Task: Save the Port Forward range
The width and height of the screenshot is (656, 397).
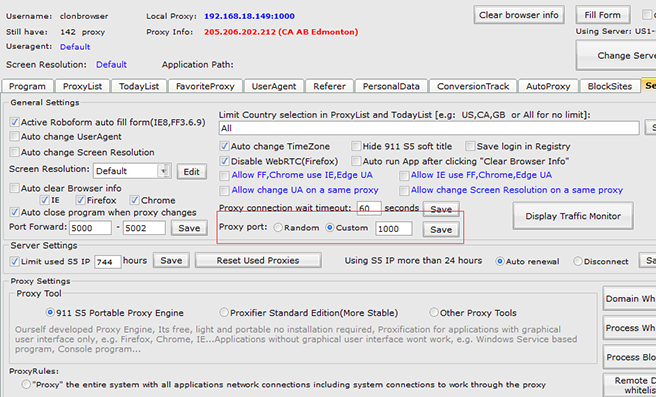Action: coord(189,228)
